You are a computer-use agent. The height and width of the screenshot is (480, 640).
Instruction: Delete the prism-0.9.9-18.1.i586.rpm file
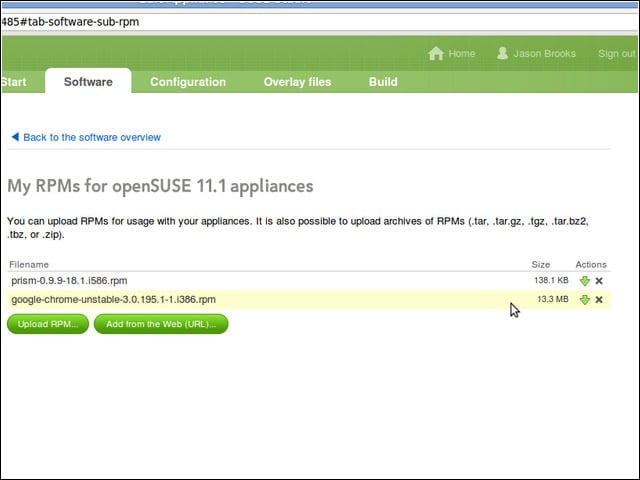[599, 281]
